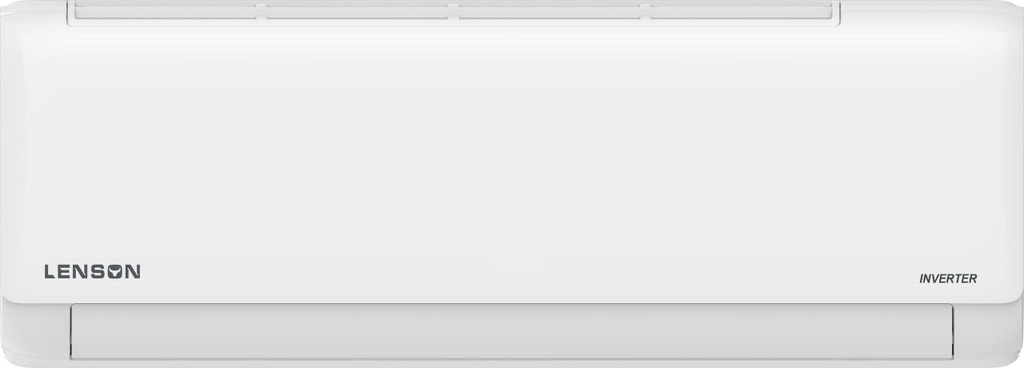Screen dimensions: 1024x368
Task: Click the letter S in LENSON logo
Action: pos(97,272)
